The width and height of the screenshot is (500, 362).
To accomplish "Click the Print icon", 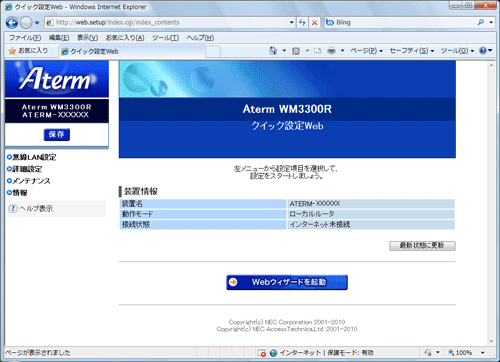I will pyautogui.click(x=331, y=51).
